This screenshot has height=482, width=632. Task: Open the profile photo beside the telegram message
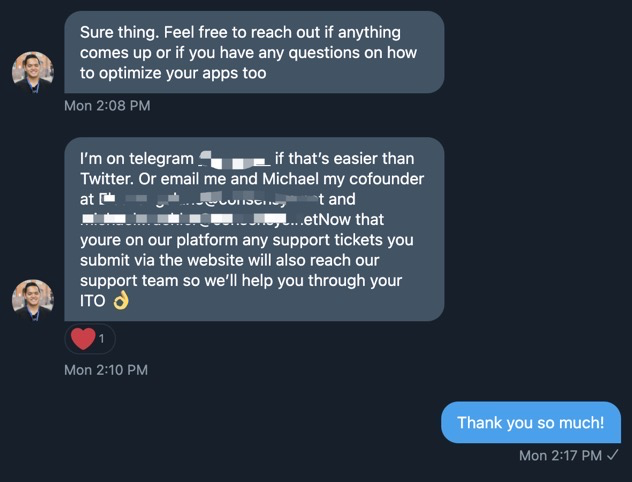click(x=32, y=300)
